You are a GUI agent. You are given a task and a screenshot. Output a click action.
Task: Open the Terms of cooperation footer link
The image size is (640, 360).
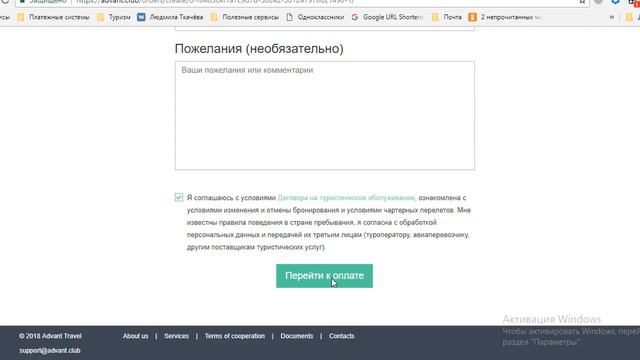(x=235, y=336)
